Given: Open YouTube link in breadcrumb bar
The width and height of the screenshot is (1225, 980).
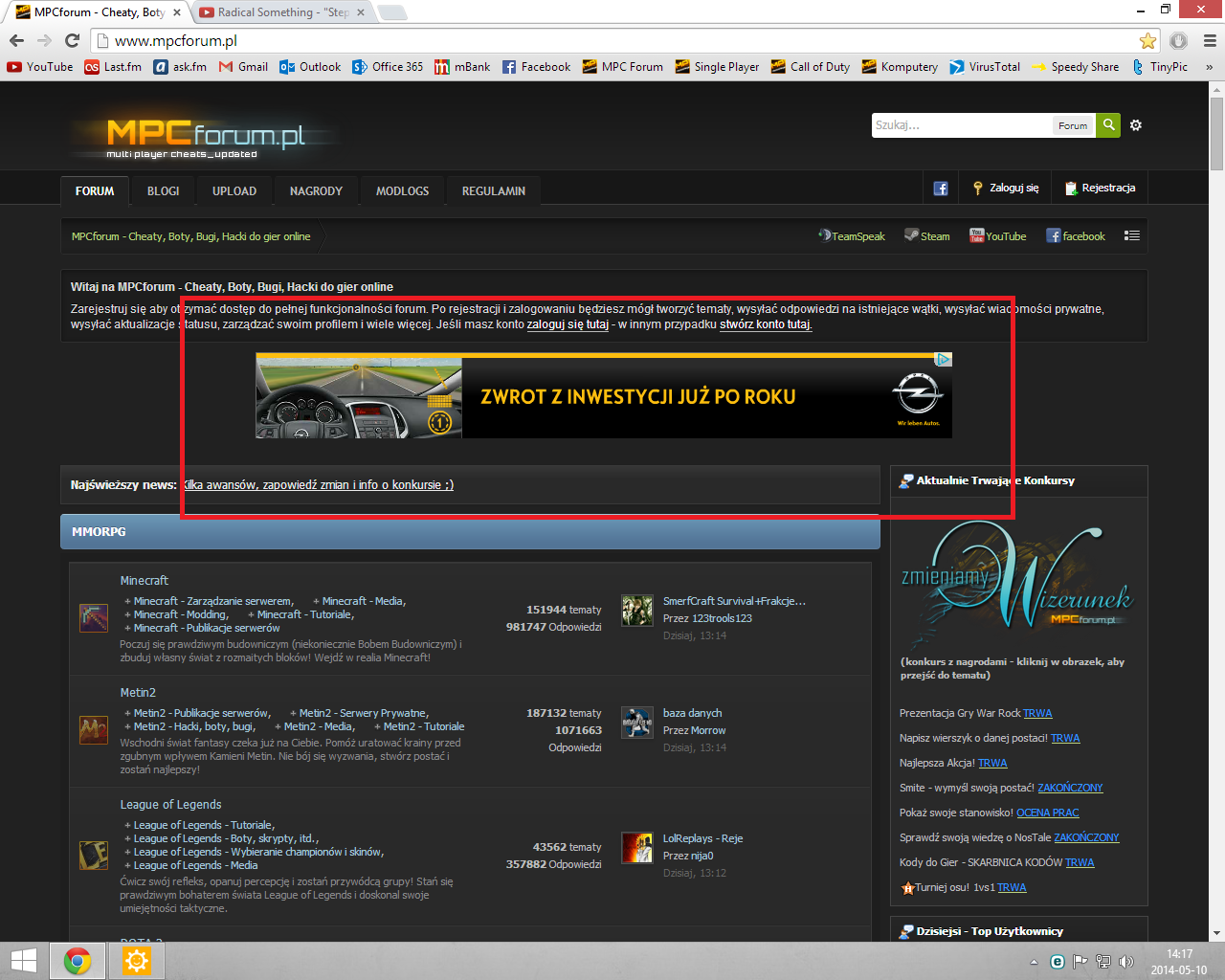Looking at the screenshot, I should [997, 235].
